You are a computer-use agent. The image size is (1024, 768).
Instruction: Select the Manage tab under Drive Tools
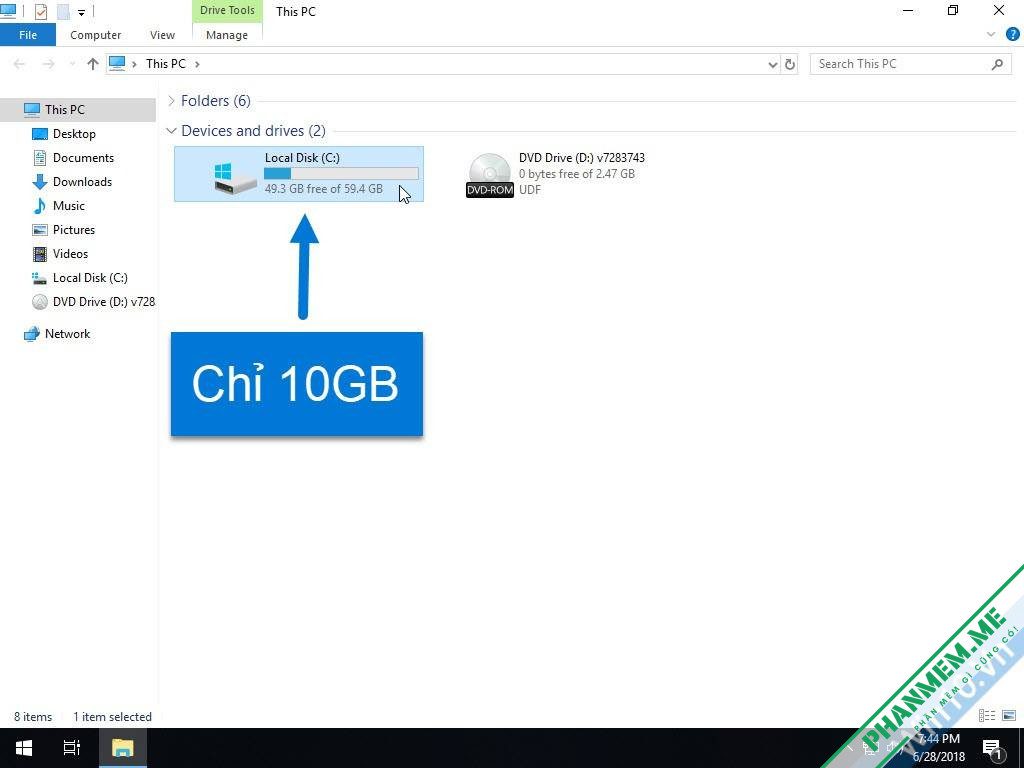(227, 35)
